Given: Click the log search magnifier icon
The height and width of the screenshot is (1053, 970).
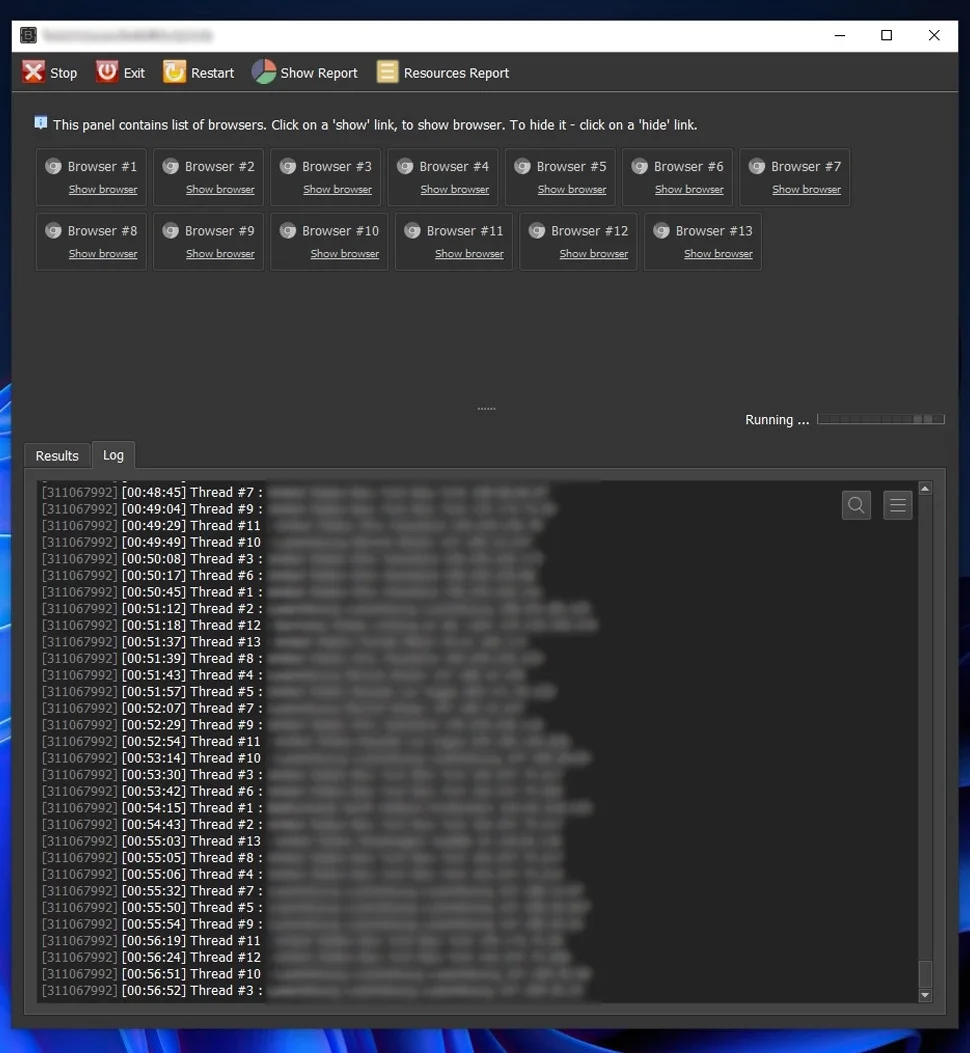Looking at the screenshot, I should click(856, 505).
